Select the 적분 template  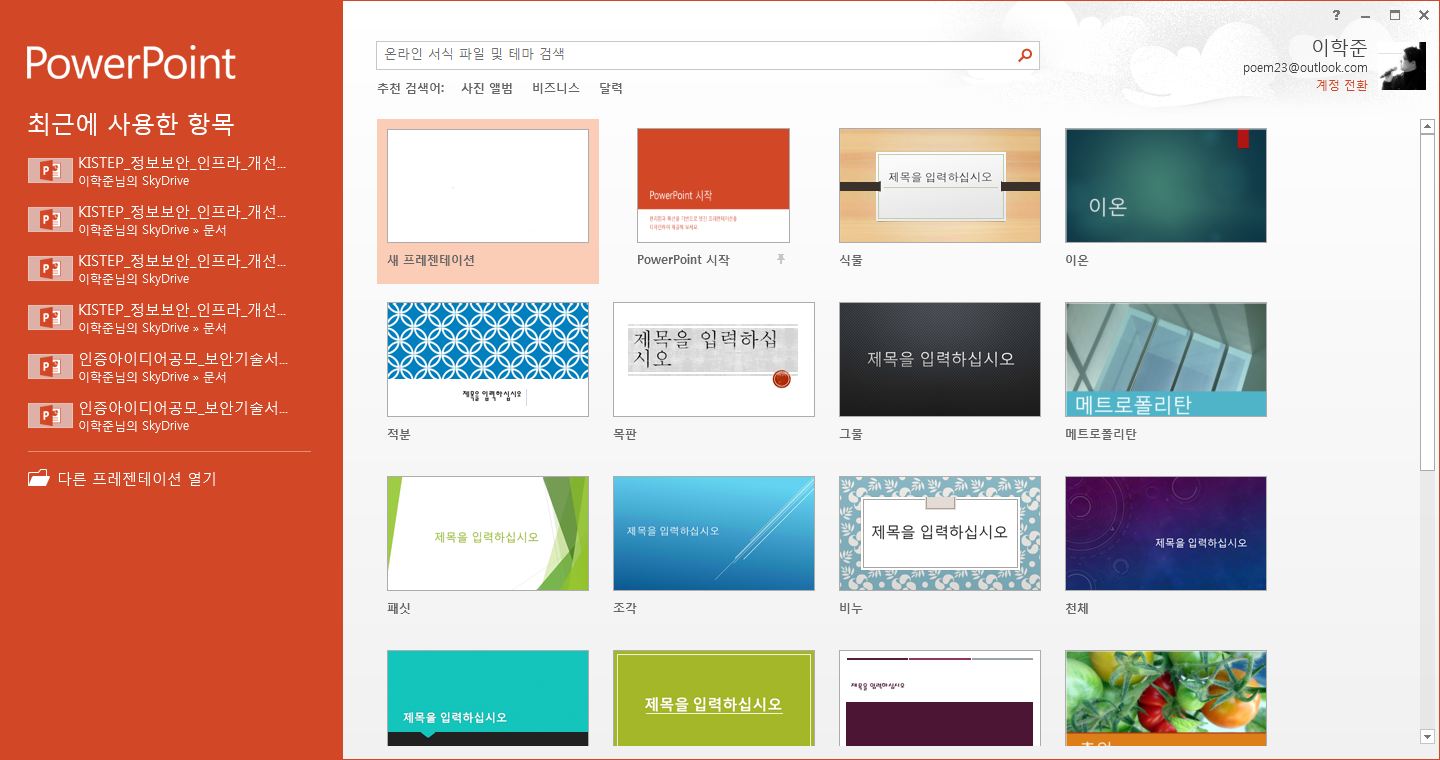(488, 359)
